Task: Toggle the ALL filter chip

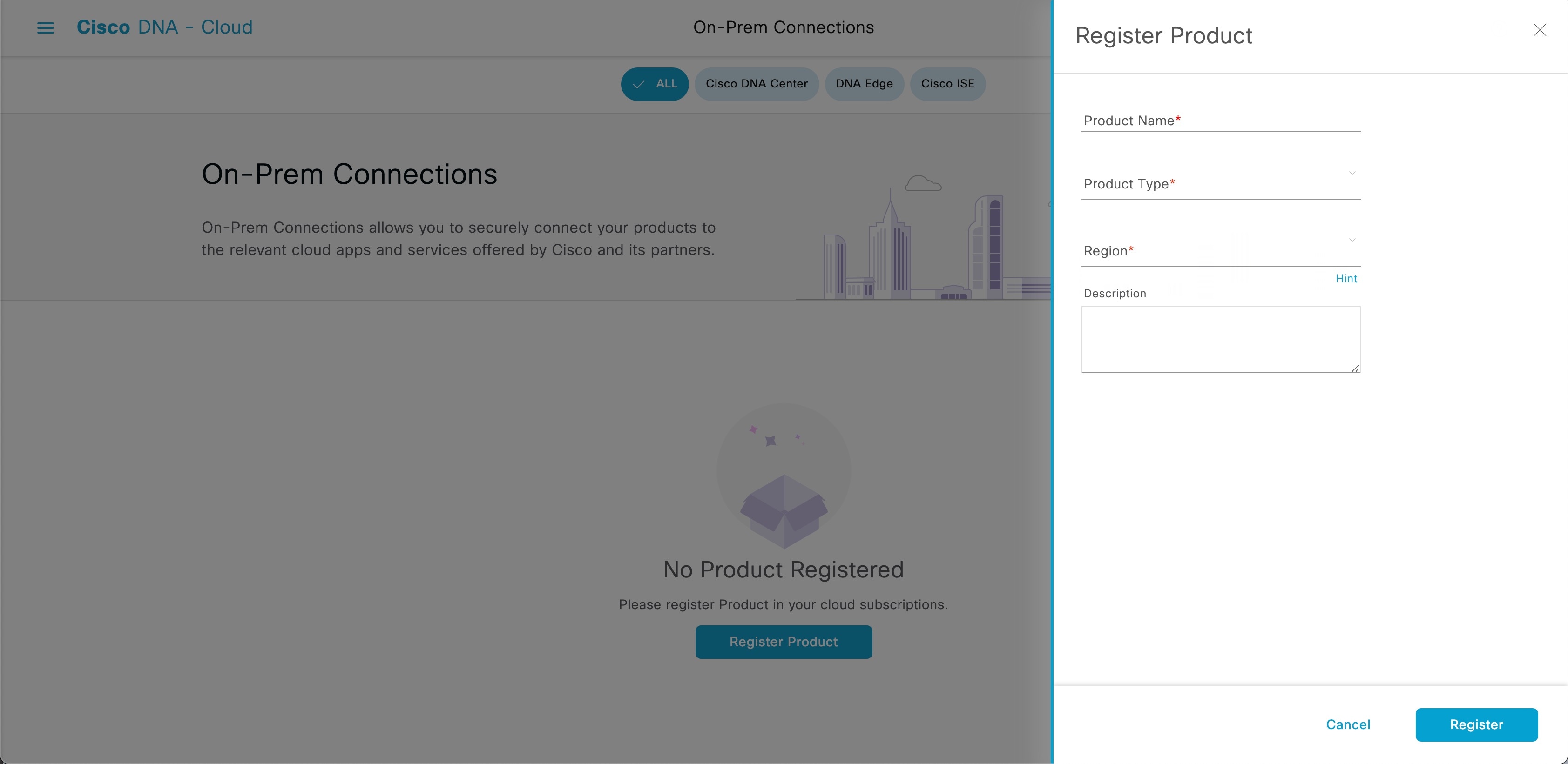Action: click(x=655, y=84)
